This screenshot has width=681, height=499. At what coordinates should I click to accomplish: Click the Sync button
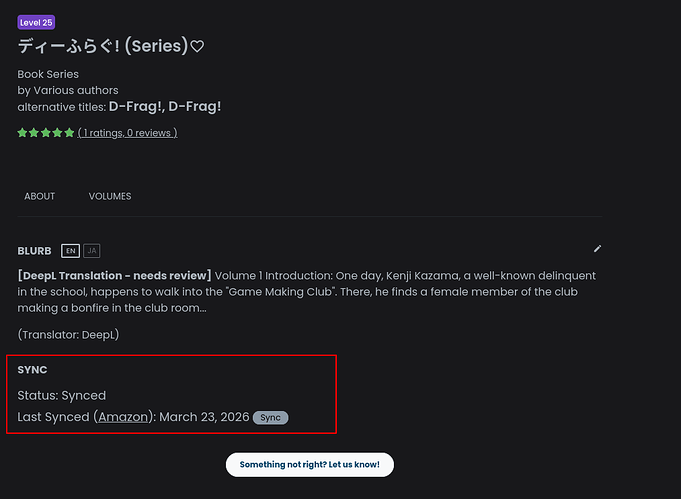pyautogui.click(x=270, y=417)
